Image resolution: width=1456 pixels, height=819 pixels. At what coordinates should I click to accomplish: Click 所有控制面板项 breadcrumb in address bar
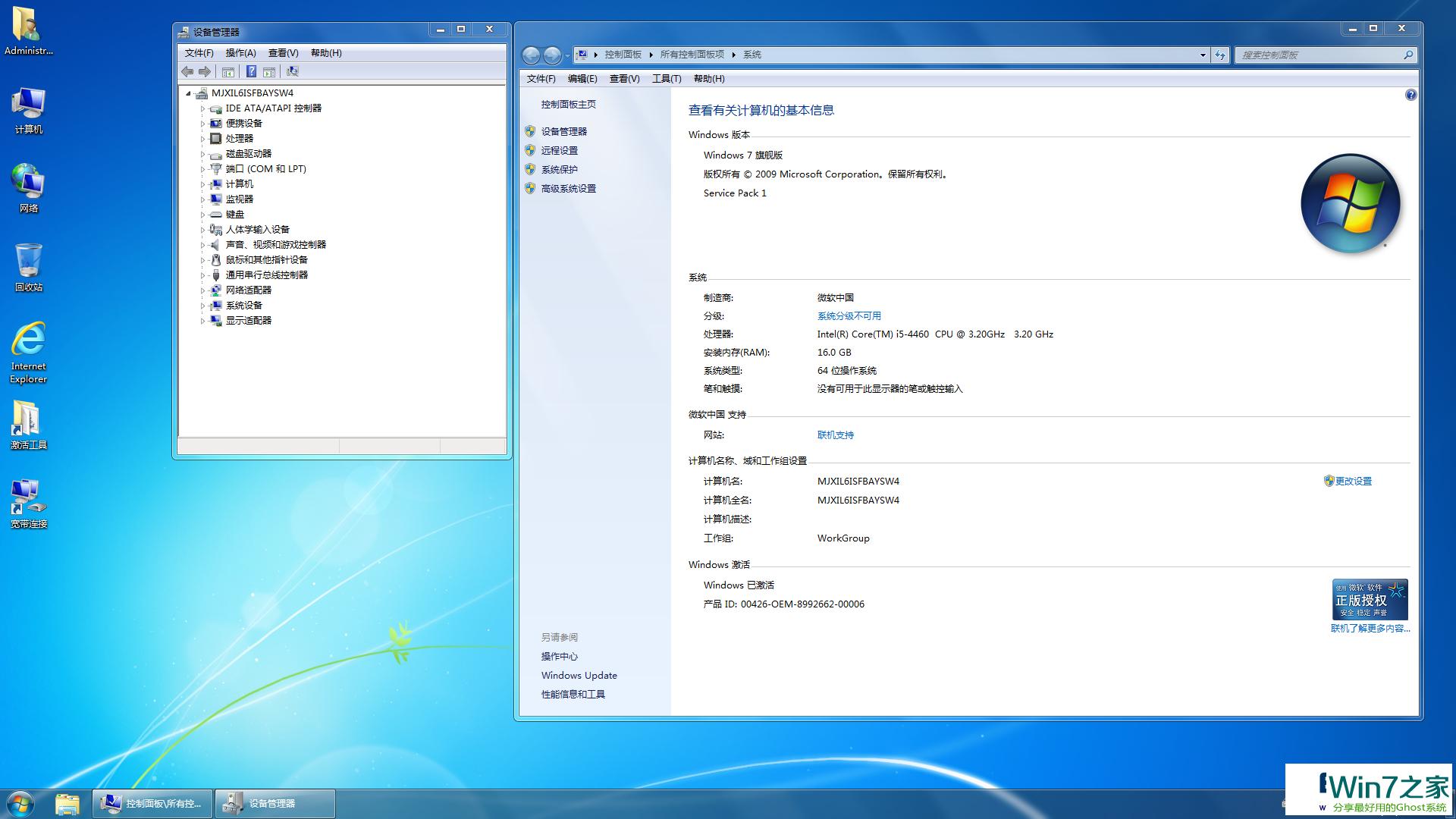point(692,55)
